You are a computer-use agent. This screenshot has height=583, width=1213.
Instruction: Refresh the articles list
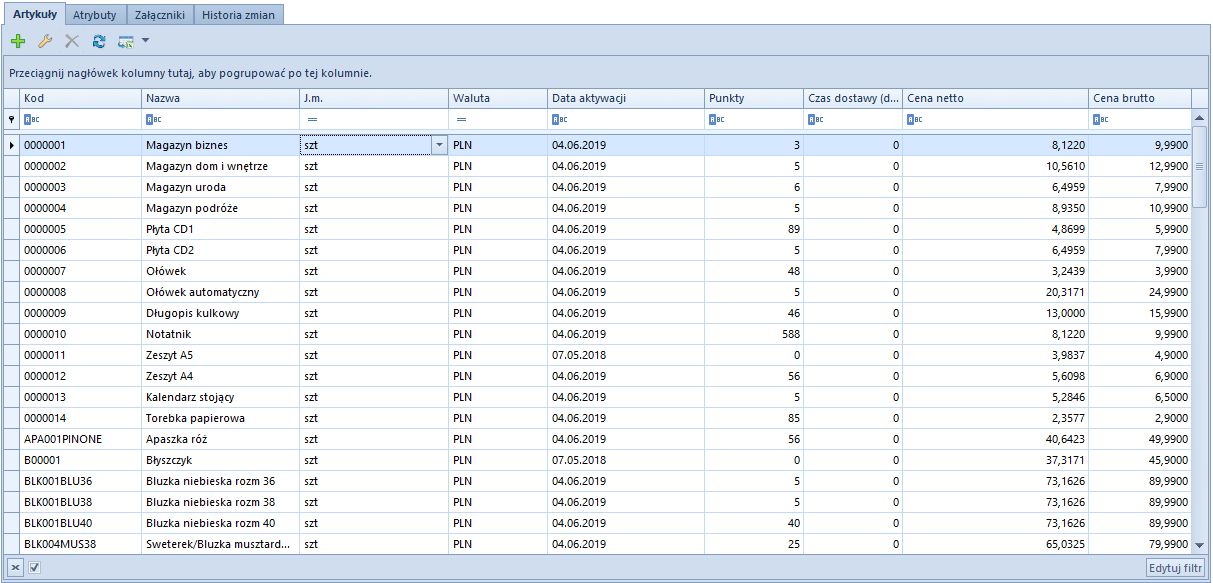(99, 42)
